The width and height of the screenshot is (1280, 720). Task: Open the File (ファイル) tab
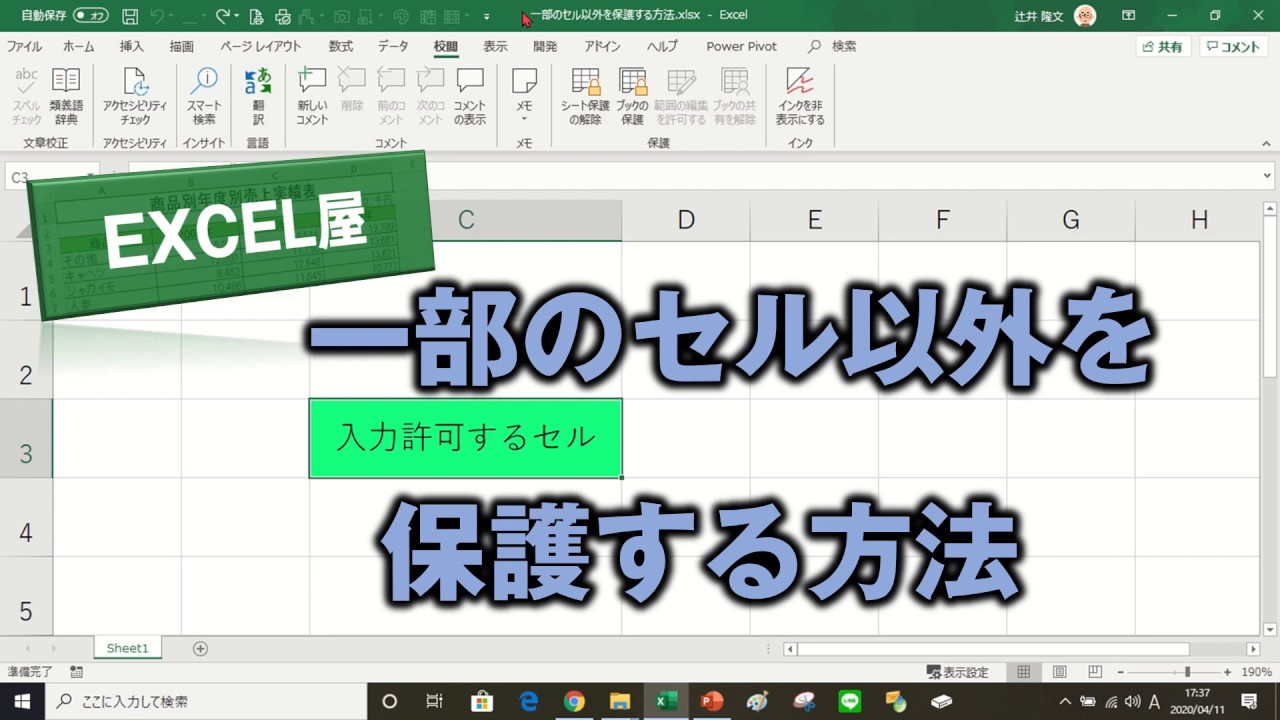tap(25, 46)
